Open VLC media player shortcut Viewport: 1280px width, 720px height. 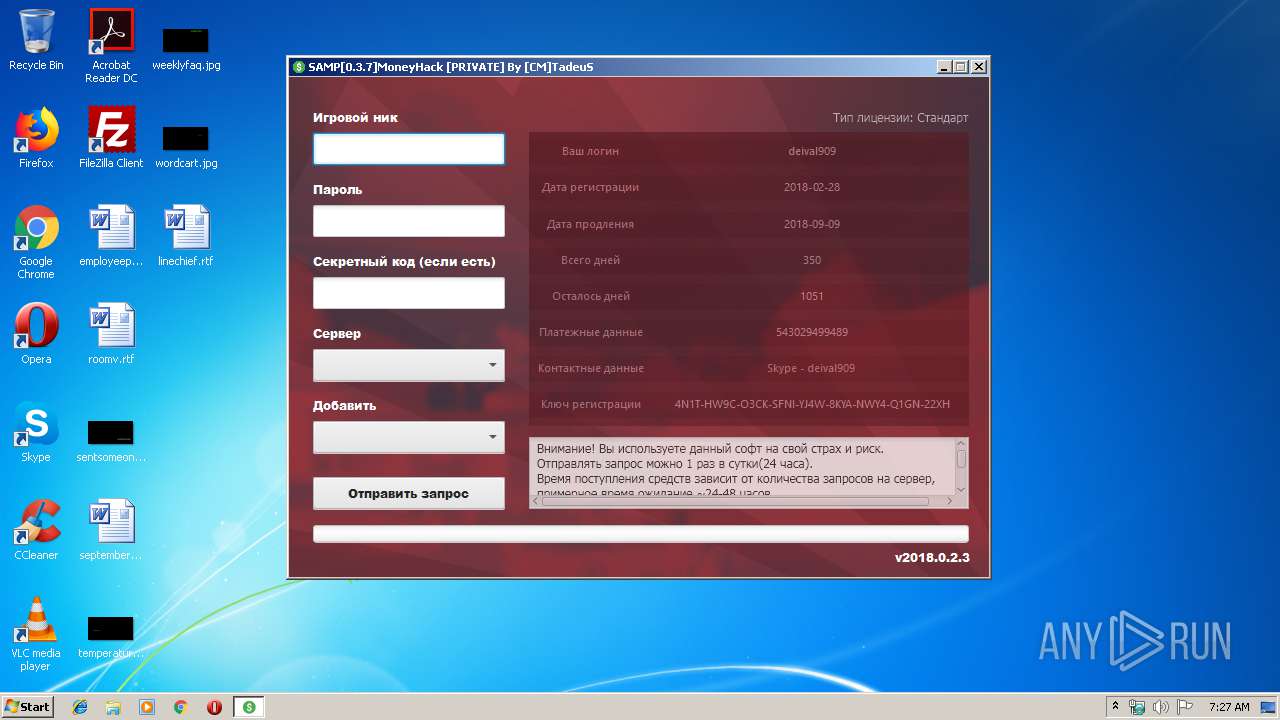[x=36, y=634]
